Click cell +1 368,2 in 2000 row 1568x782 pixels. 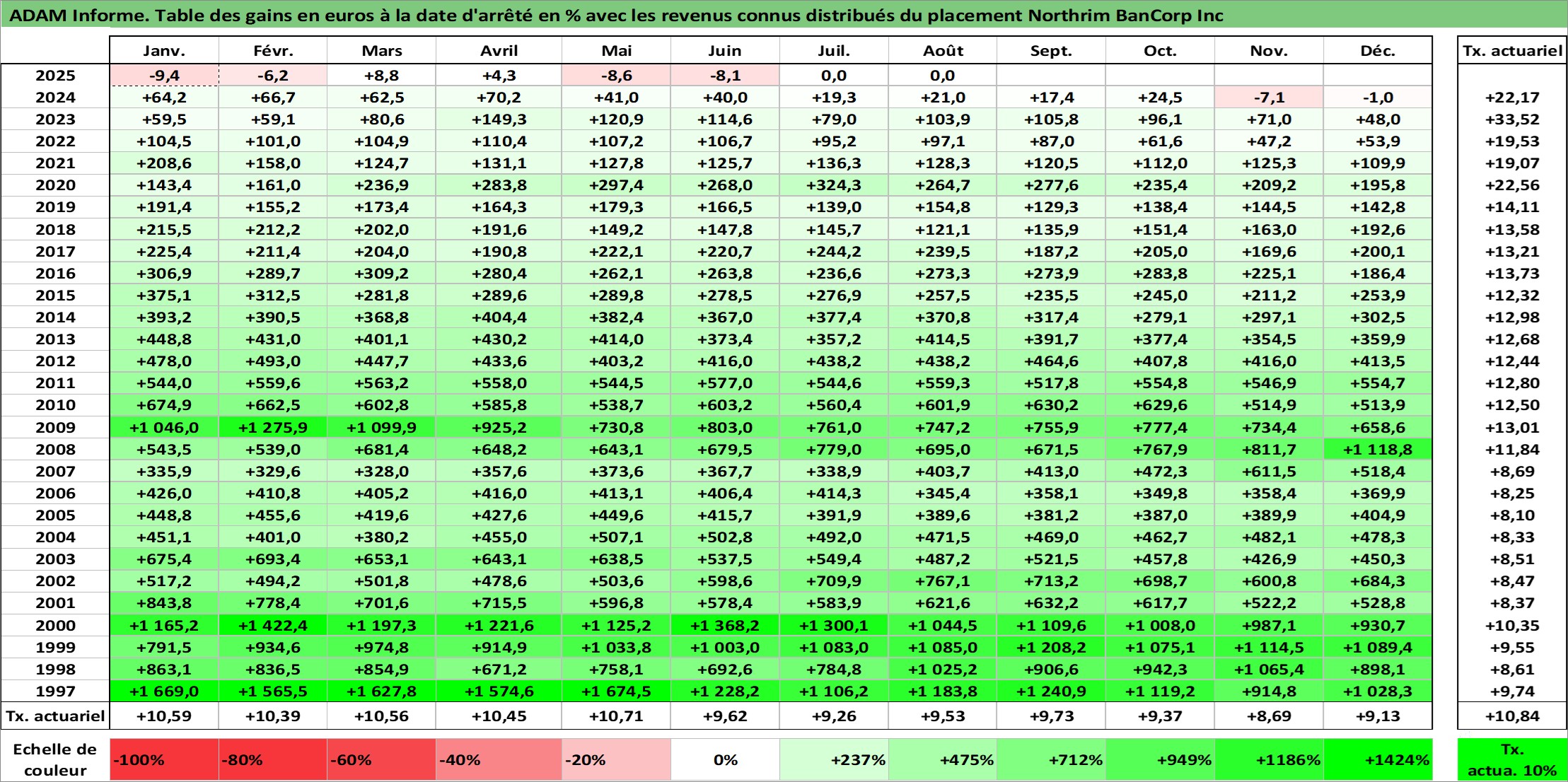point(725,625)
